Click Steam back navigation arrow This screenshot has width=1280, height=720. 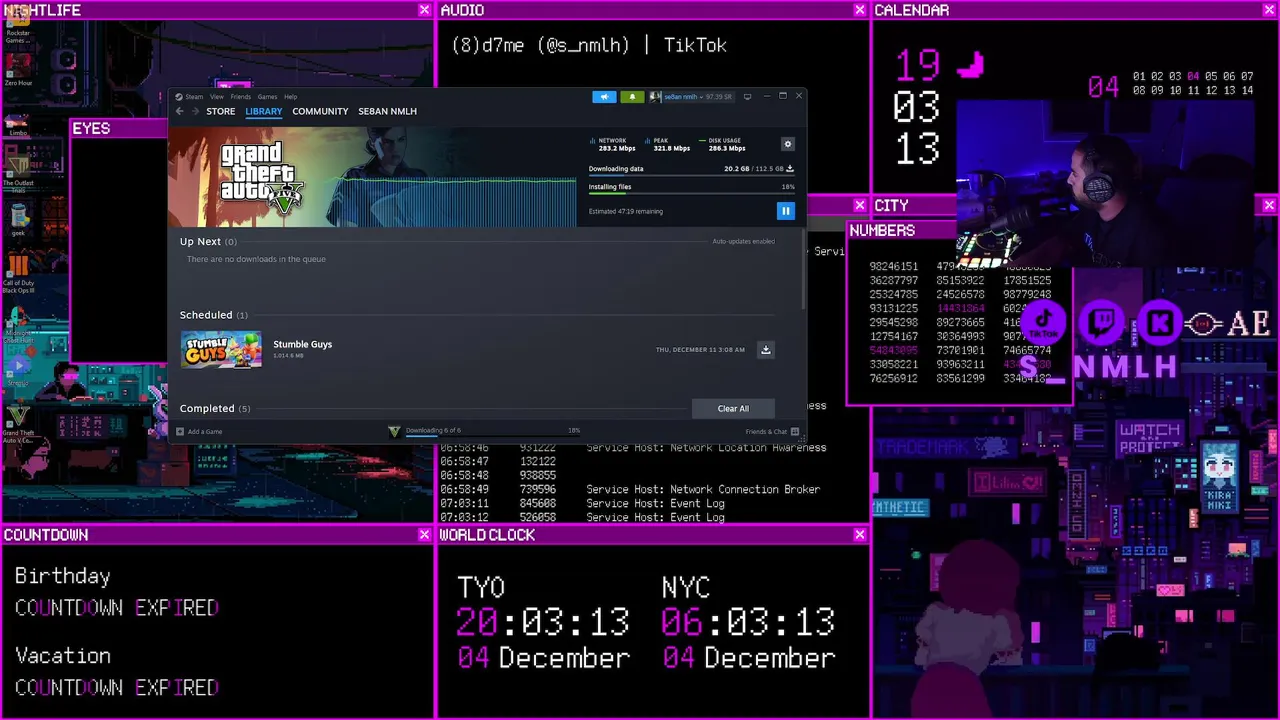click(x=180, y=111)
